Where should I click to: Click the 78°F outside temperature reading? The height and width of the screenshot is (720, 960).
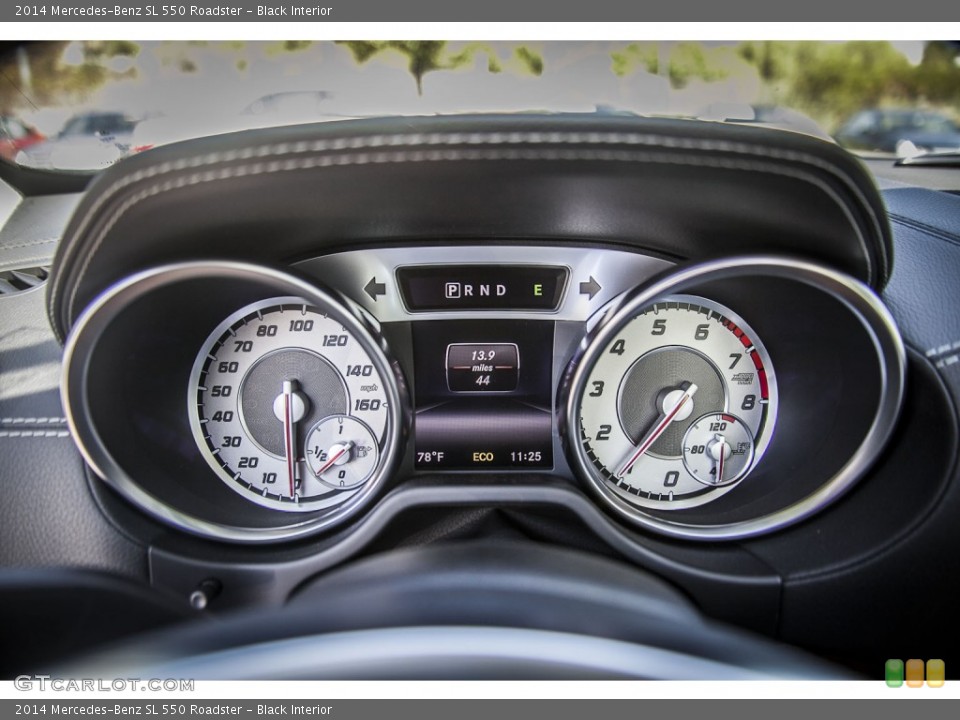430,457
